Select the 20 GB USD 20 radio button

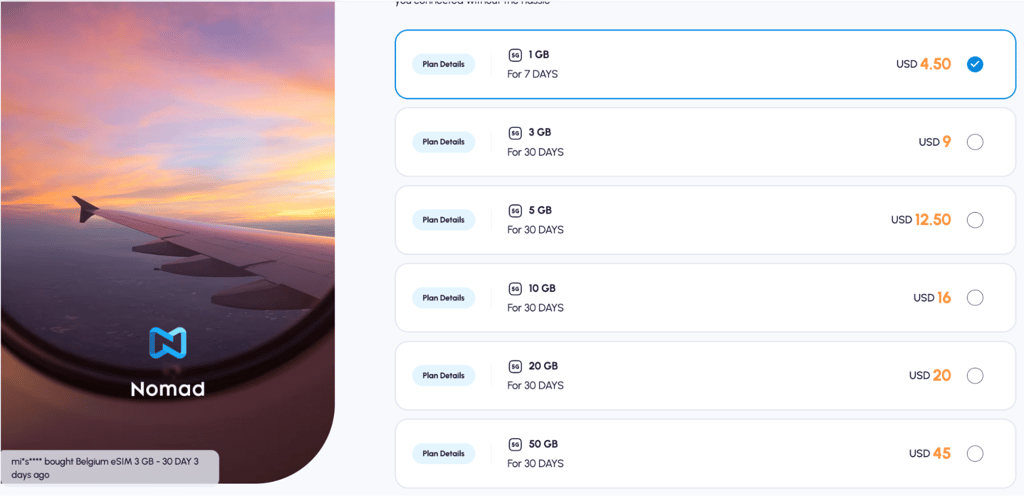pos(974,376)
